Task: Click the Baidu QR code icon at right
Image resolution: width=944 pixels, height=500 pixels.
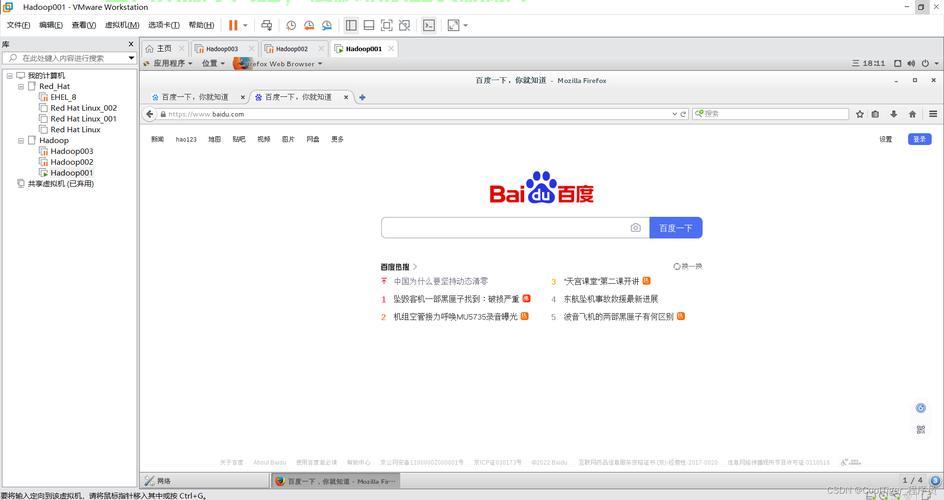Action: (x=921, y=430)
